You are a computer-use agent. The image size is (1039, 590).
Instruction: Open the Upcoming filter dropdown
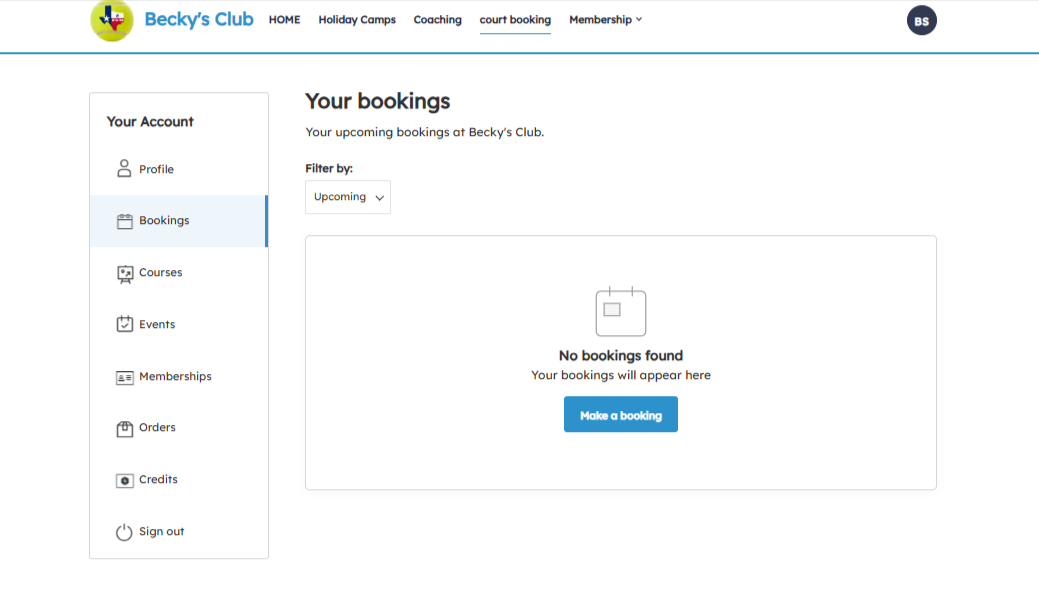point(347,197)
